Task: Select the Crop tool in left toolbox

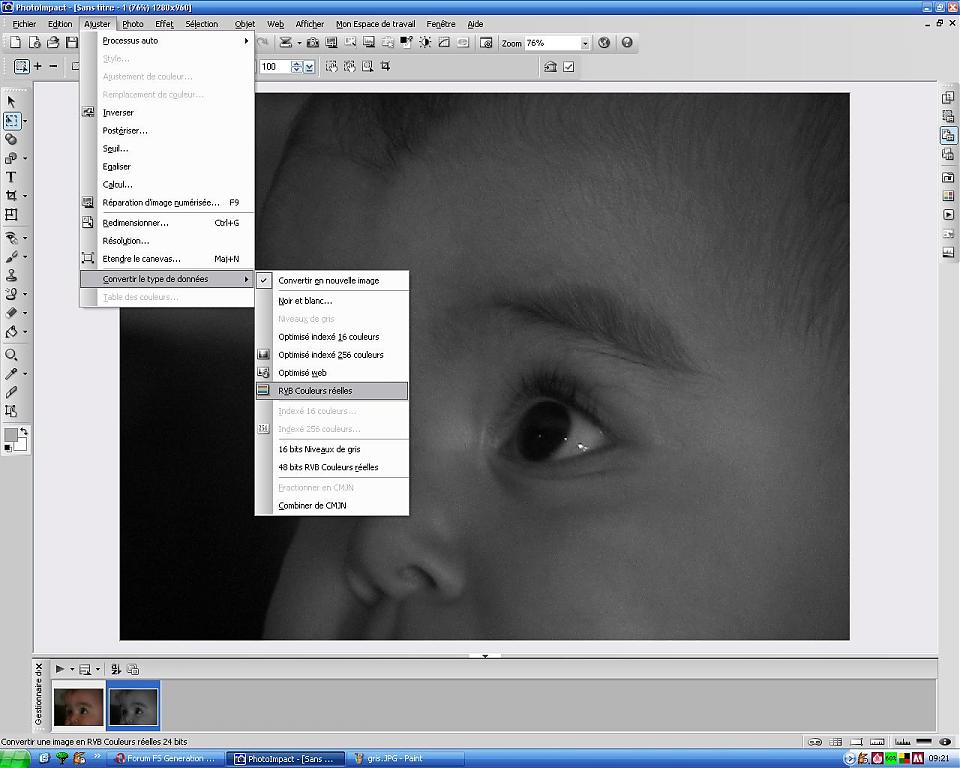Action: (x=11, y=196)
